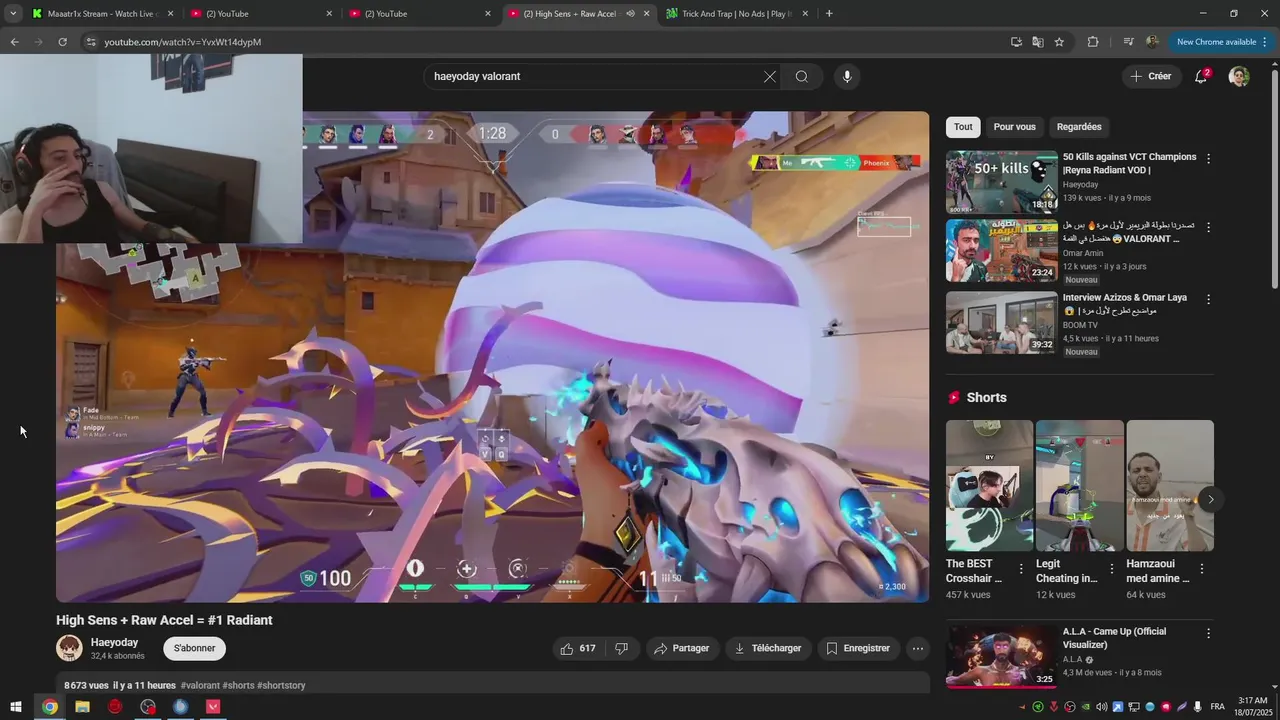Viewport: 1280px width, 720px height.
Task: Like the video with thumbs up
Action: [x=578, y=648]
